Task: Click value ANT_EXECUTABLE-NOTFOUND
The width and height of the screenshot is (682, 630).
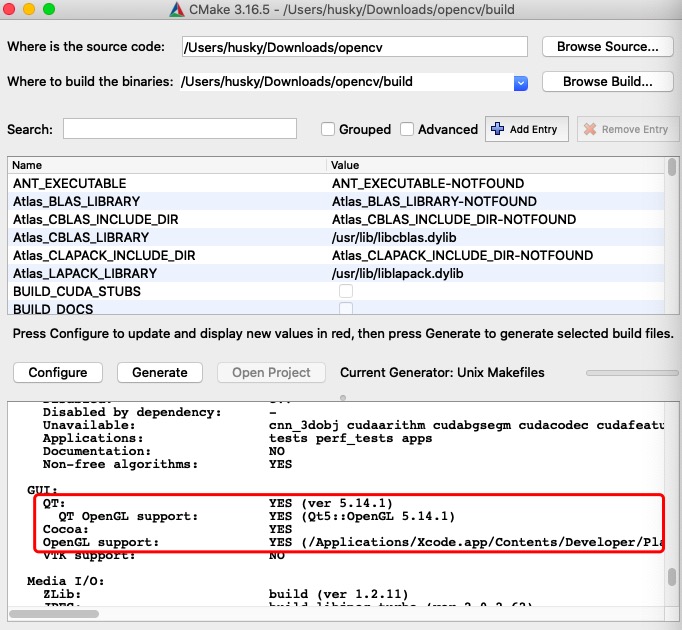Action: pyautogui.click(x=428, y=184)
